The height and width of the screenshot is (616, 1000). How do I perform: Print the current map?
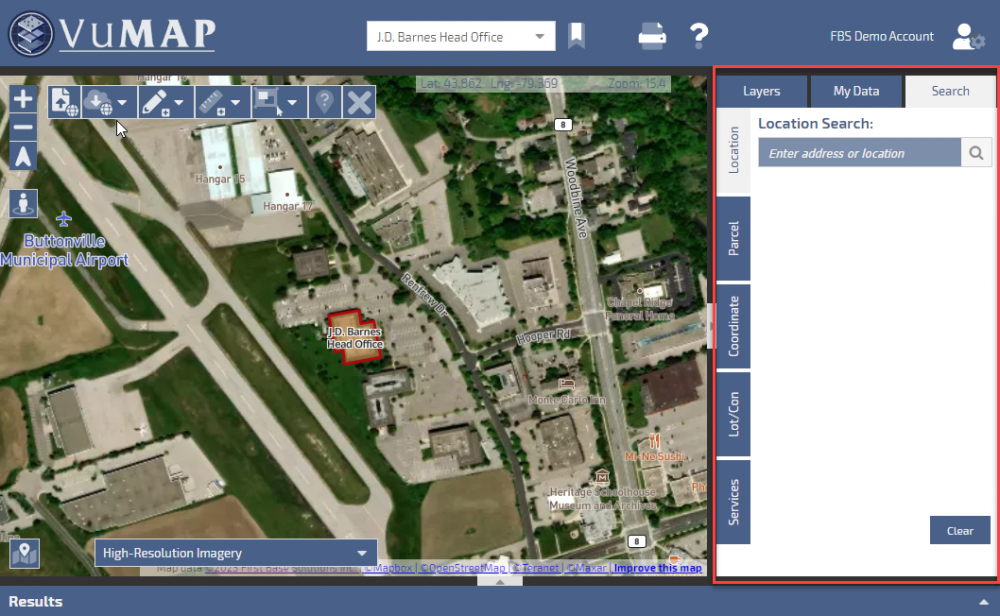pyautogui.click(x=652, y=37)
